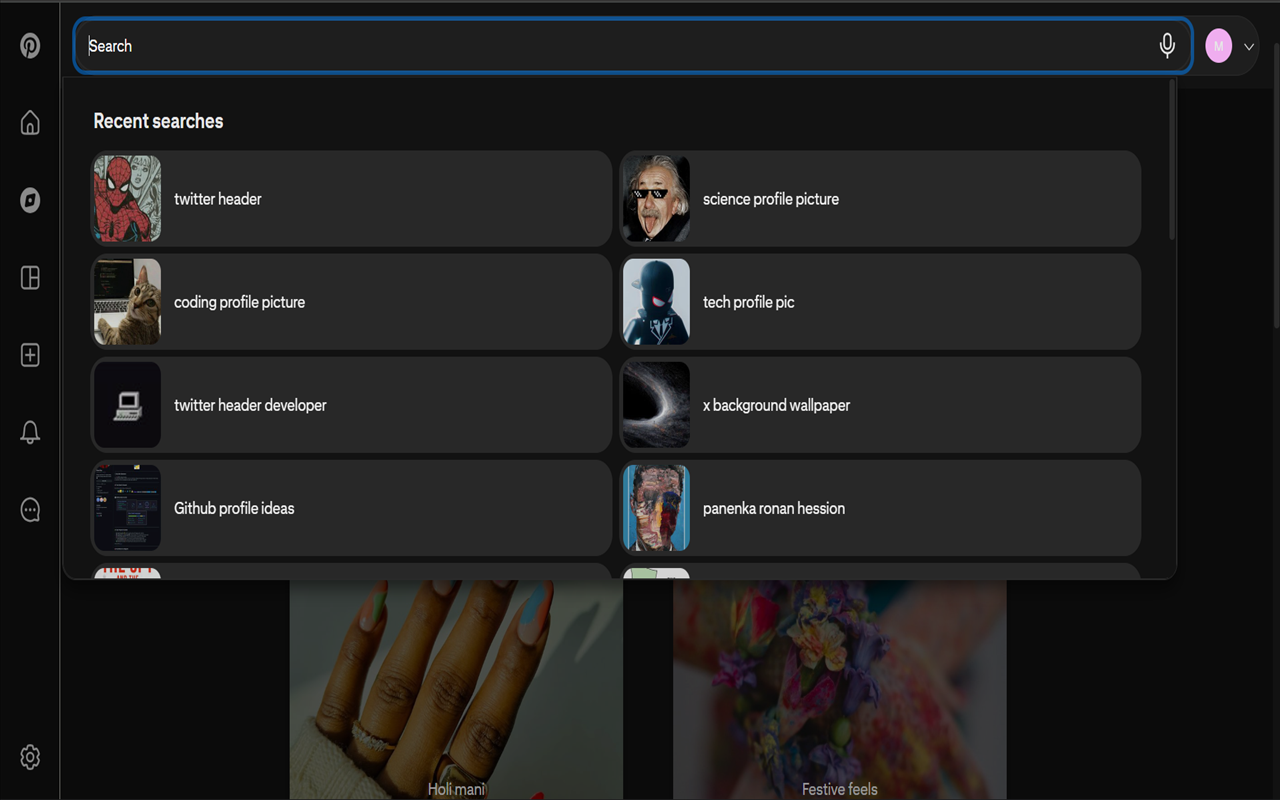
Task: Go to Home feed in sidebar
Action: coord(30,122)
